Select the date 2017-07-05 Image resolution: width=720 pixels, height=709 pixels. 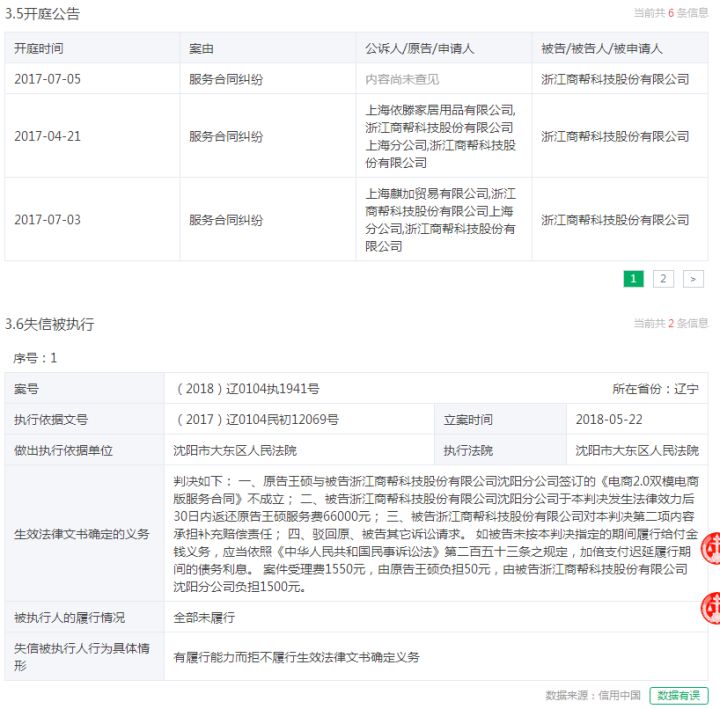point(47,79)
